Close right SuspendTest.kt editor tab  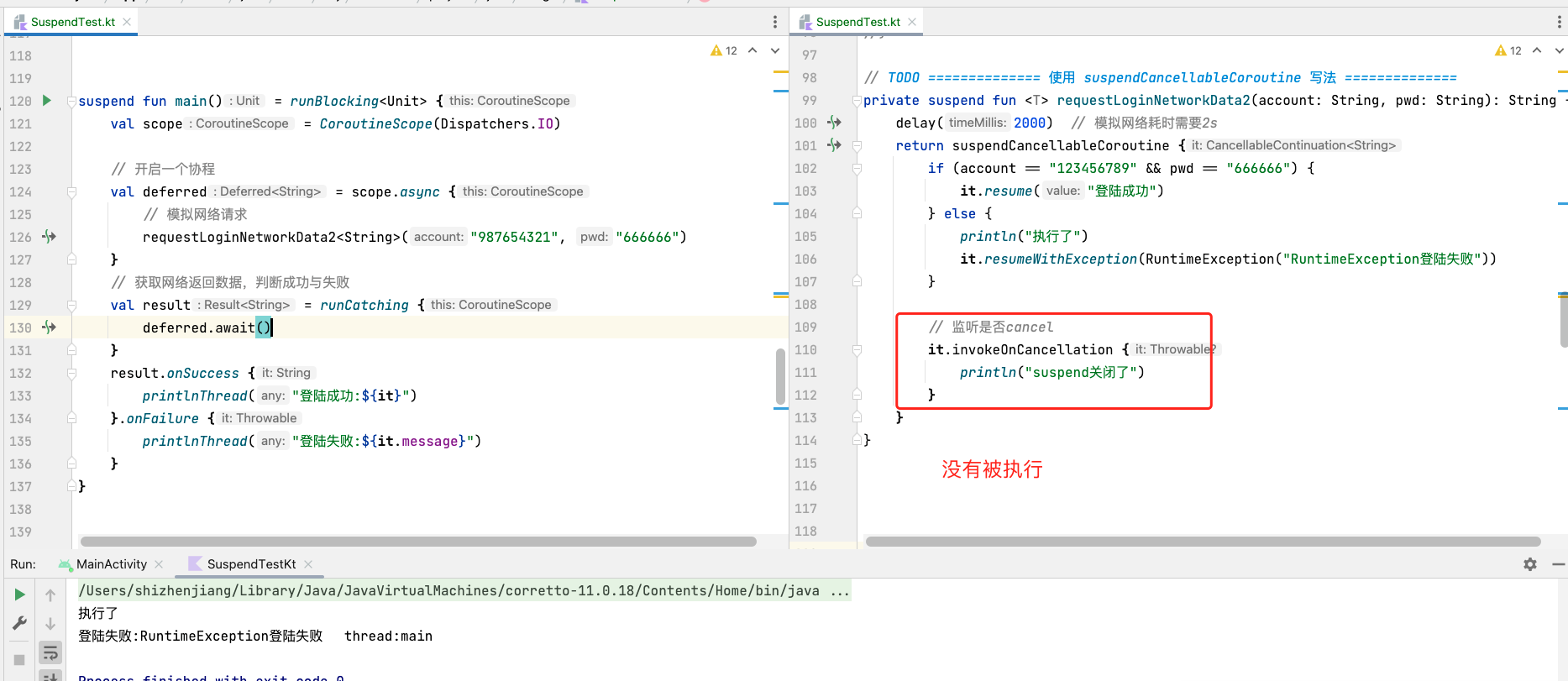point(912,22)
